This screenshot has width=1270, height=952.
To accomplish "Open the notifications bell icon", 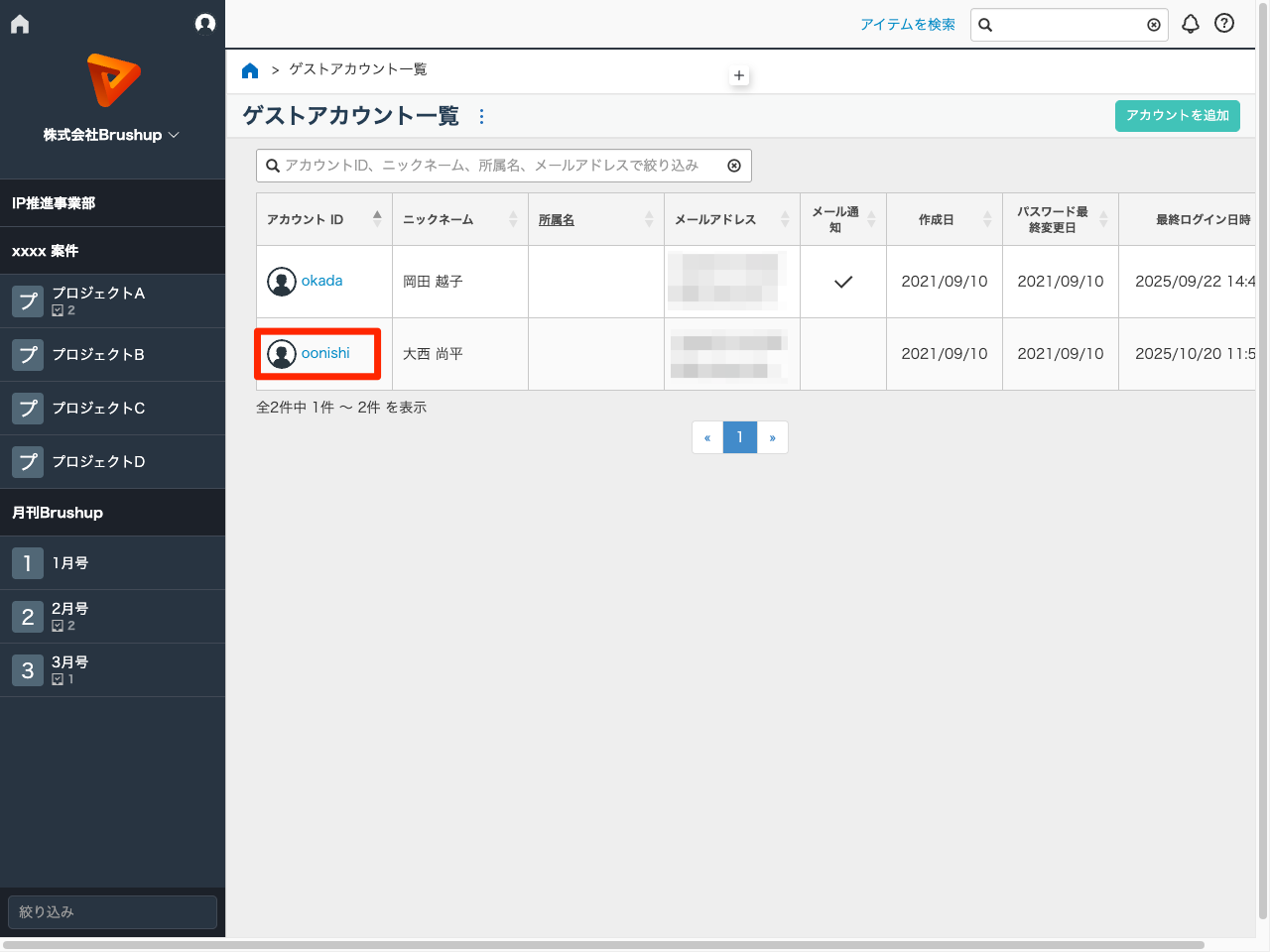I will coord(1191,24).
